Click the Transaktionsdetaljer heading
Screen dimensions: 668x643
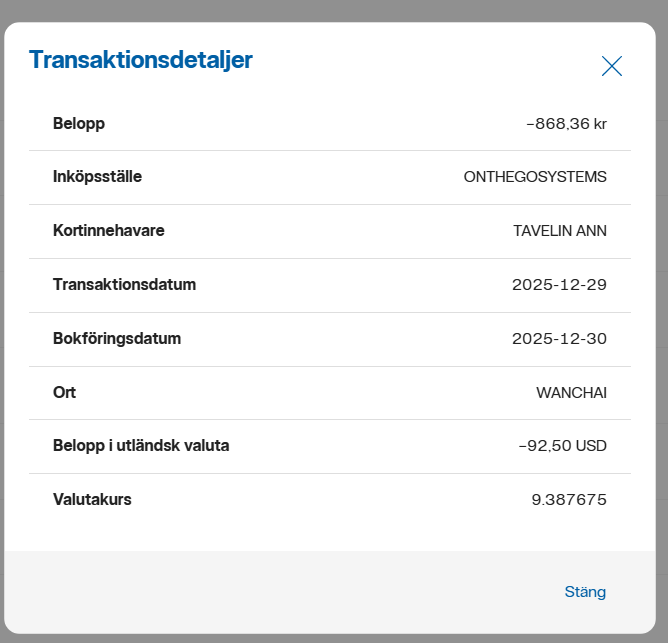click(x=141, y=60)
